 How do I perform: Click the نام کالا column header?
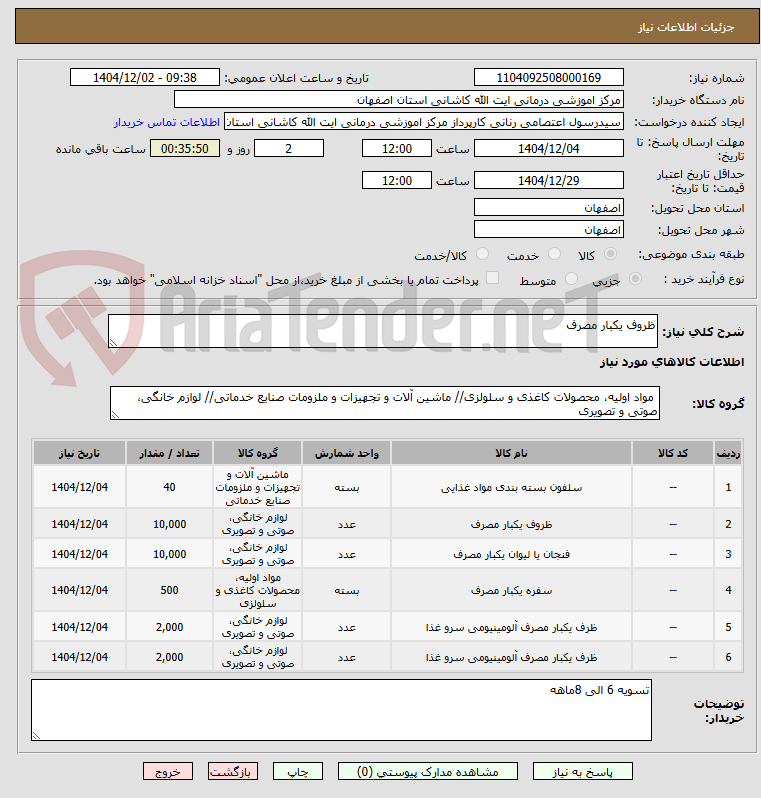click(511, 453)
